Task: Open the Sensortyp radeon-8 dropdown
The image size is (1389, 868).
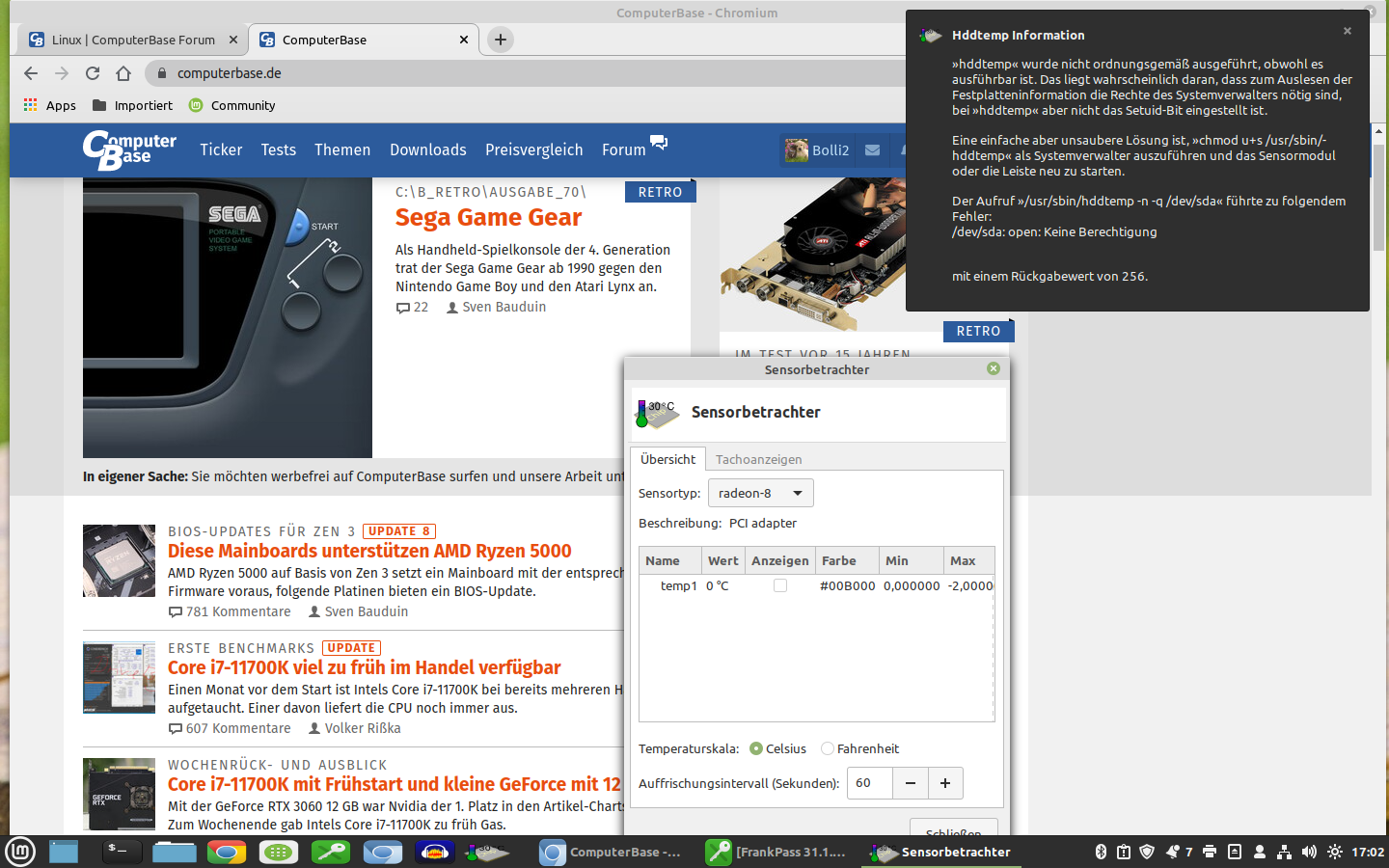Action: point(760,493)
